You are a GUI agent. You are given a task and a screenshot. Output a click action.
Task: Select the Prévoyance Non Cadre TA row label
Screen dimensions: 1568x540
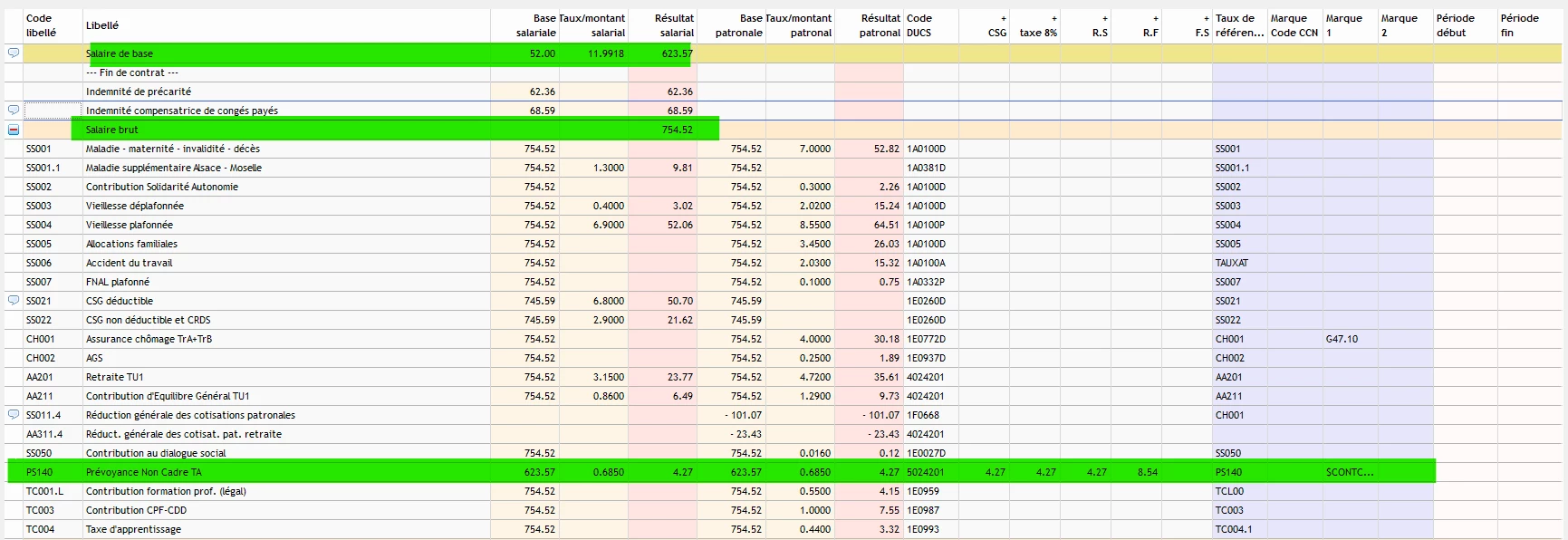click(144, 472)
